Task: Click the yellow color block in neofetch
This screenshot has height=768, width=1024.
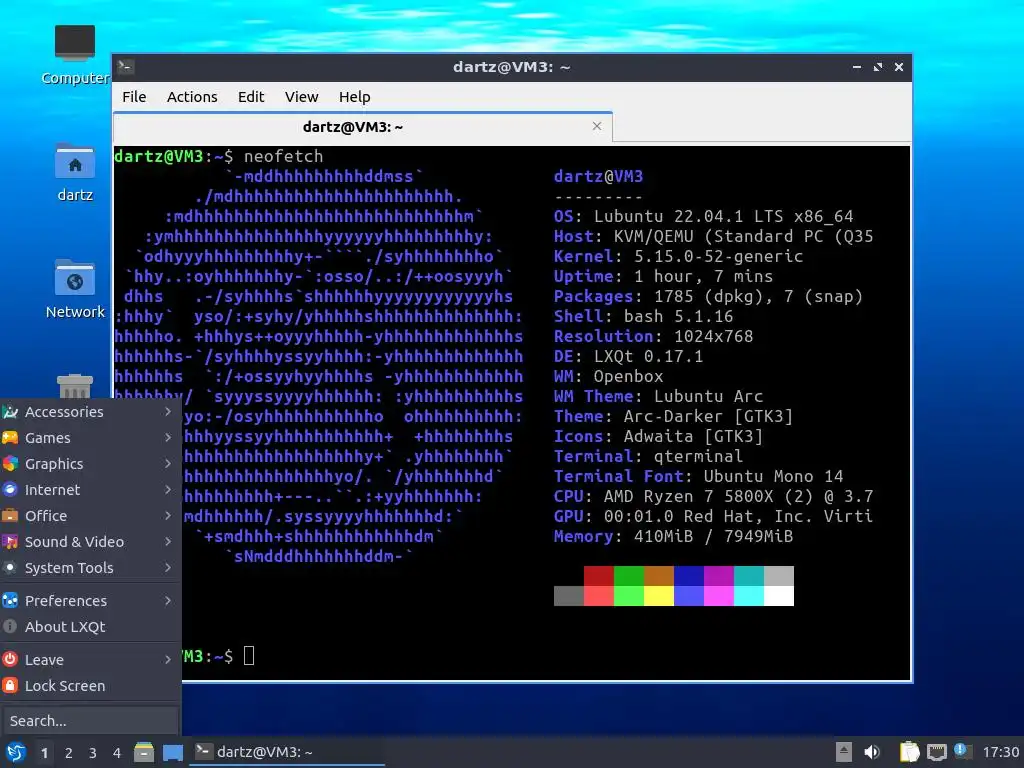Action: pyautogui.click(x=658, y=596)
